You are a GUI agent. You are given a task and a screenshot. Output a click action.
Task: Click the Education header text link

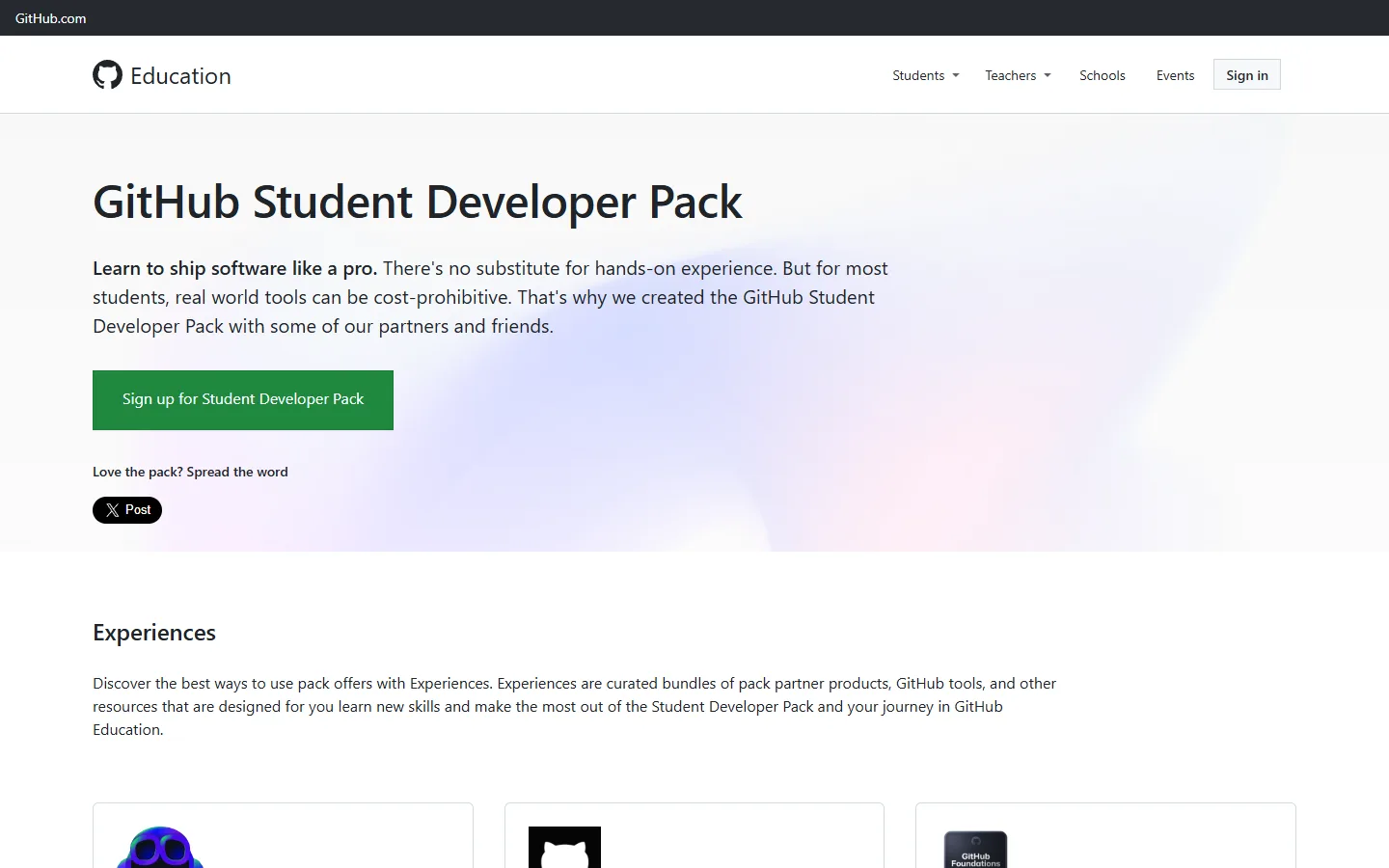point(180,76)
